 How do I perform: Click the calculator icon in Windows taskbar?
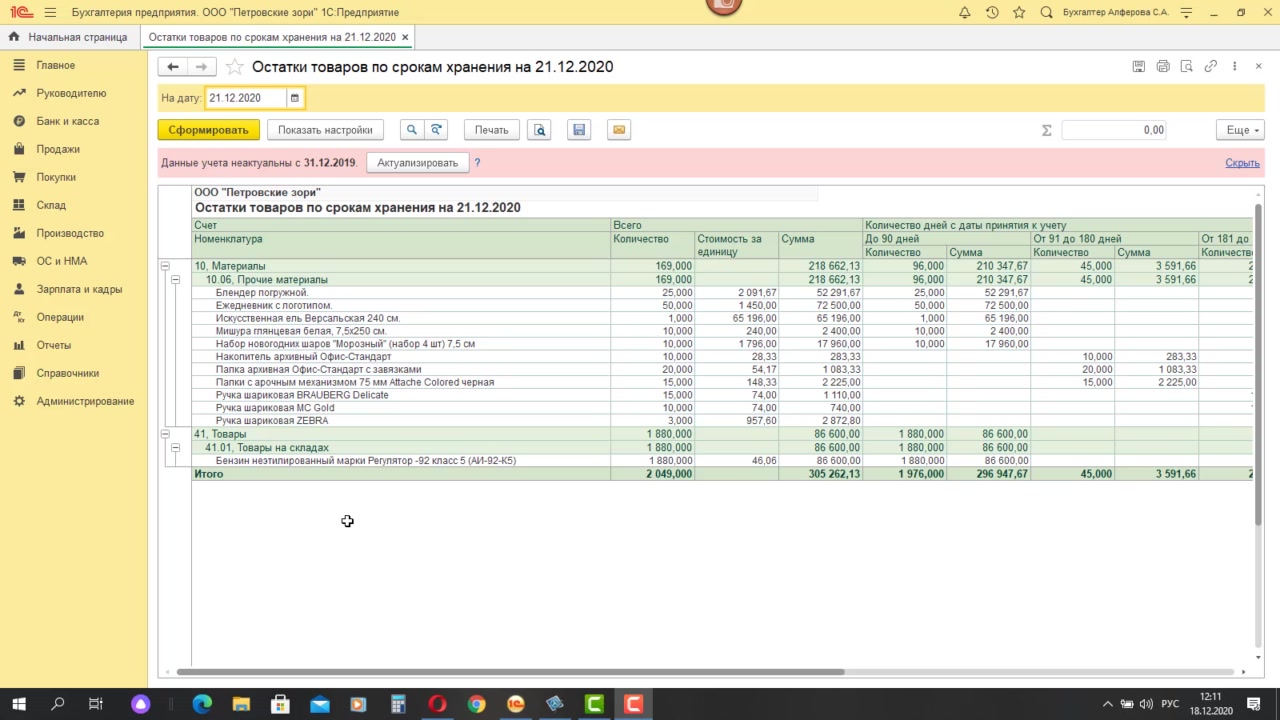(x=398, y=704)
